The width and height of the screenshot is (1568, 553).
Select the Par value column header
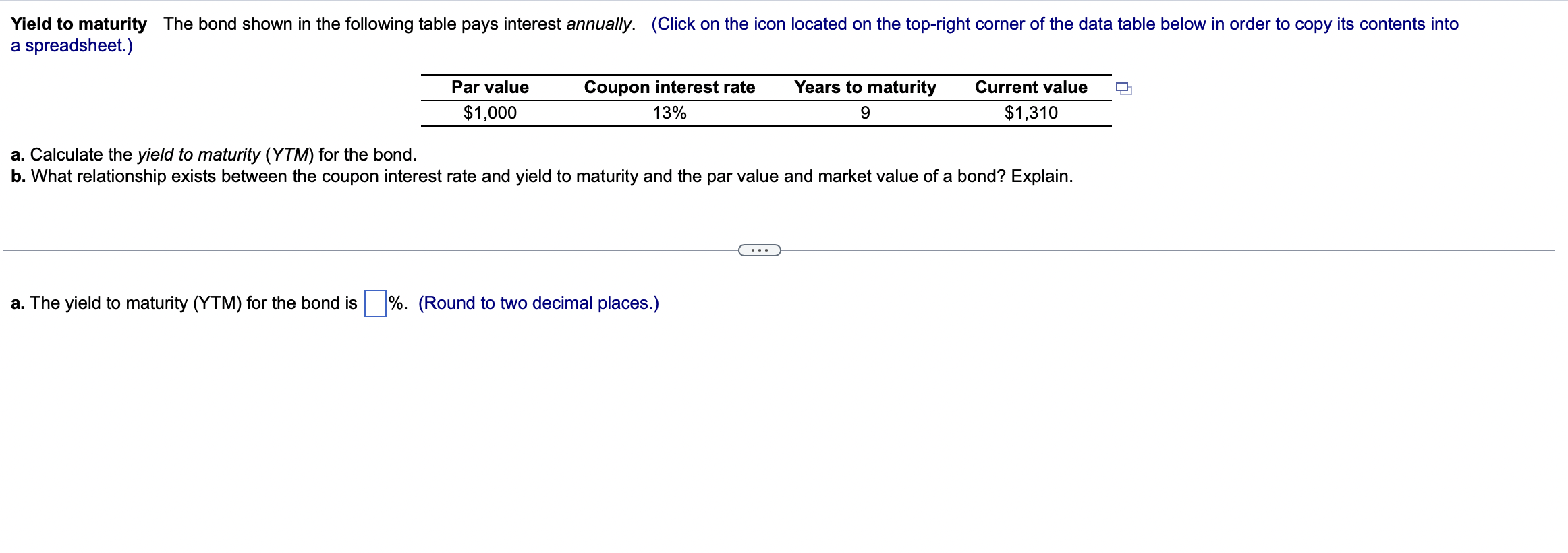(x=489, y=86)
